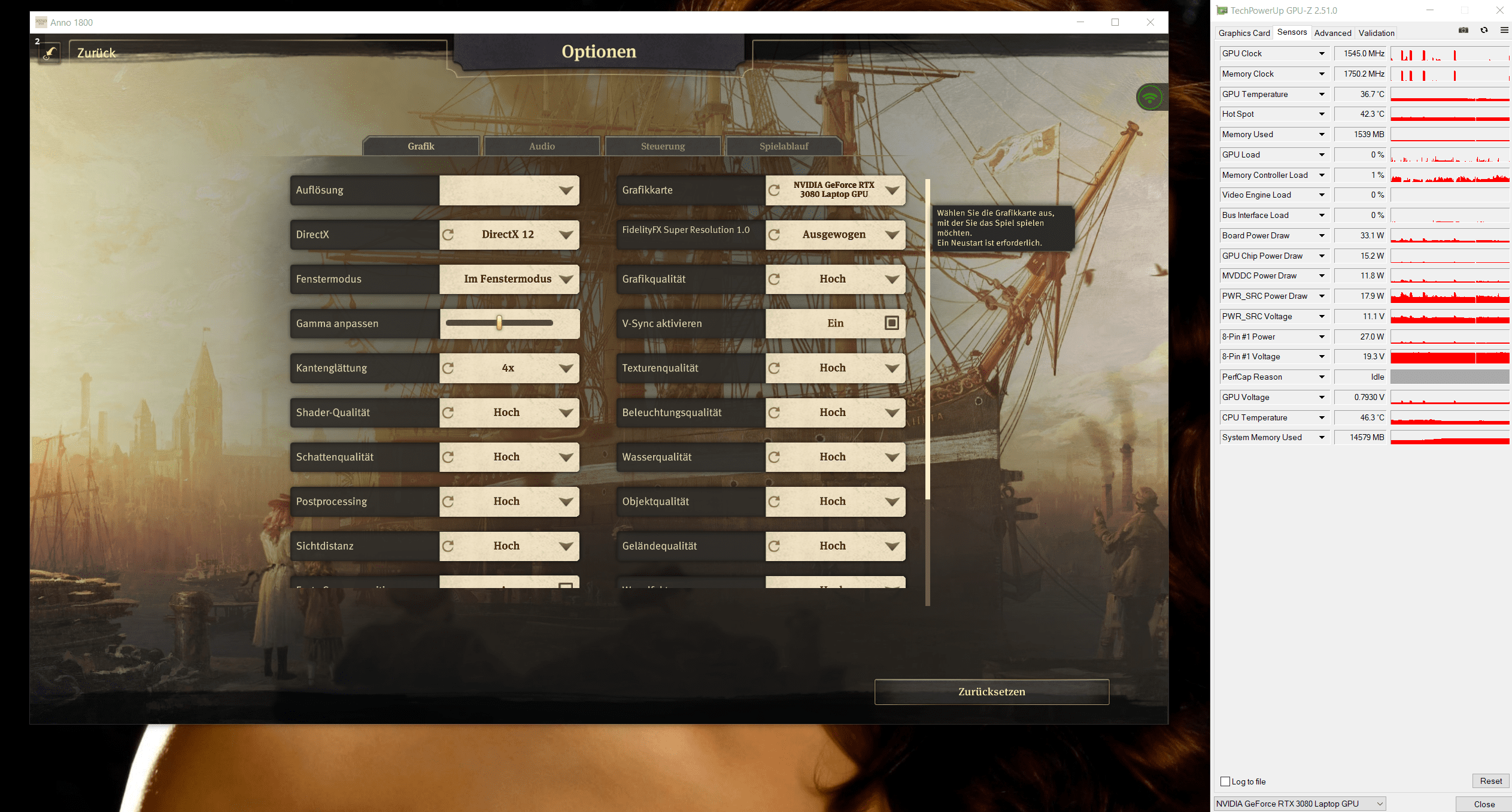This screenshot has width=1512, height=812.
Task: Reset Texturenqualität with its circular arrow icon
Action: (775, 368)
